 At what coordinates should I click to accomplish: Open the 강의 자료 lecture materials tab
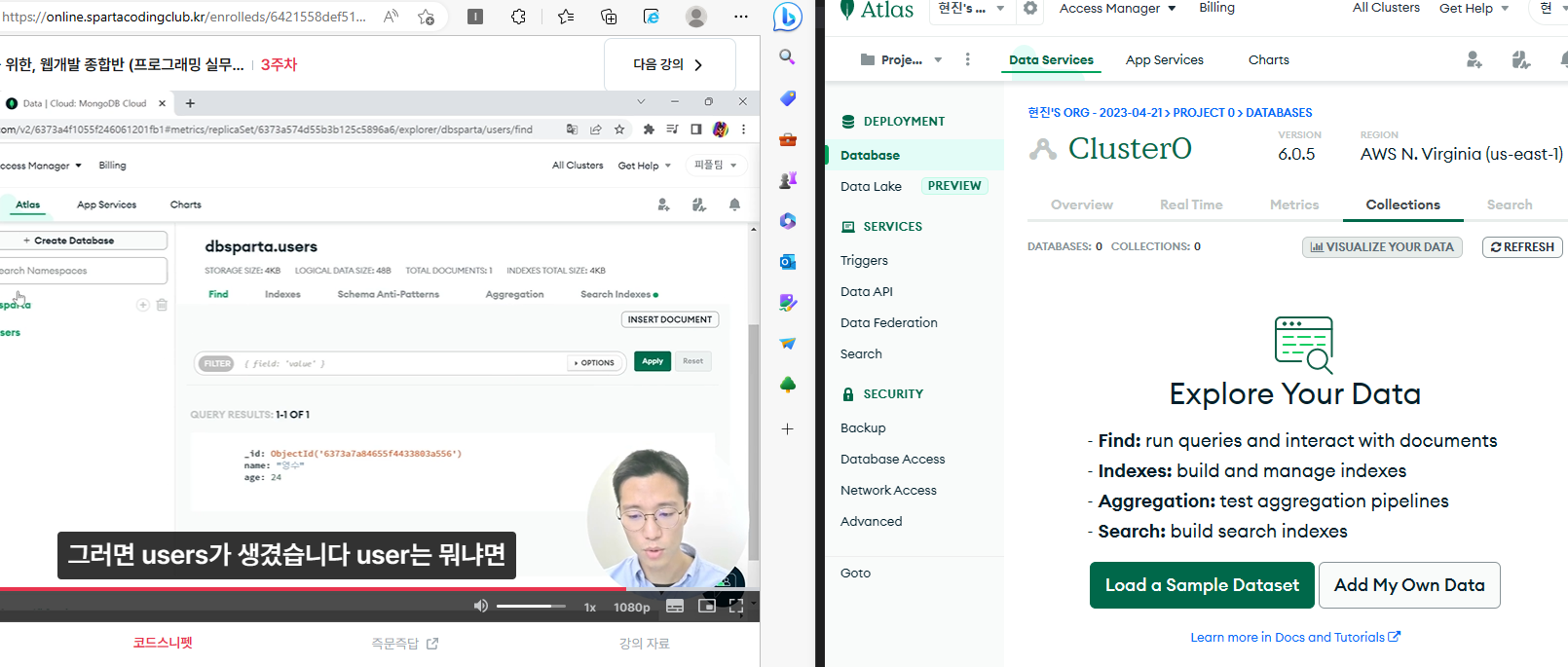(x=644, y=644)
